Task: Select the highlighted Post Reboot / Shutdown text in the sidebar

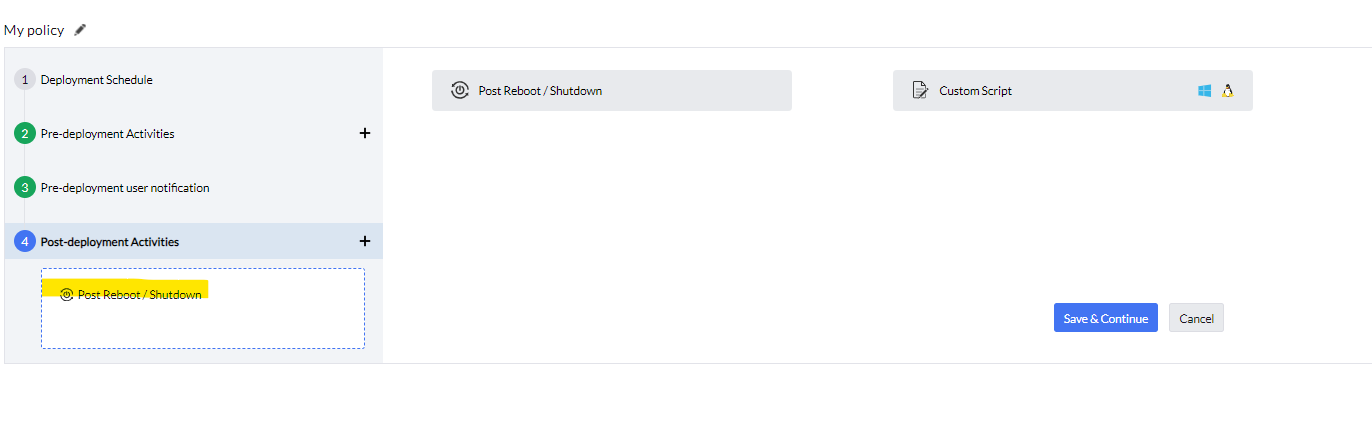Action: tap(139, 295)
